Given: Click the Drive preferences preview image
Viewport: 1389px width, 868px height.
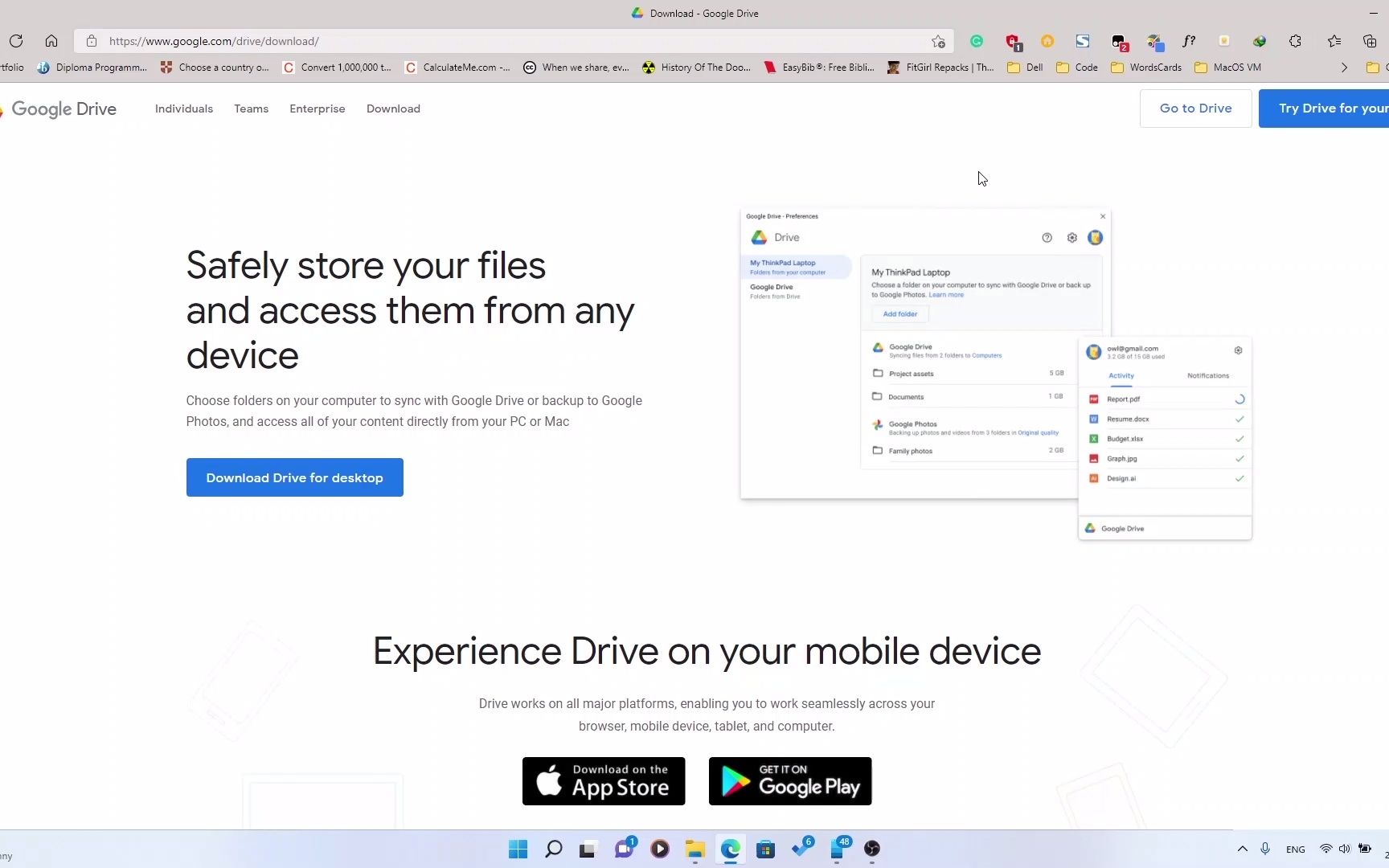Looking at the screenshot, I should [995, 374].
